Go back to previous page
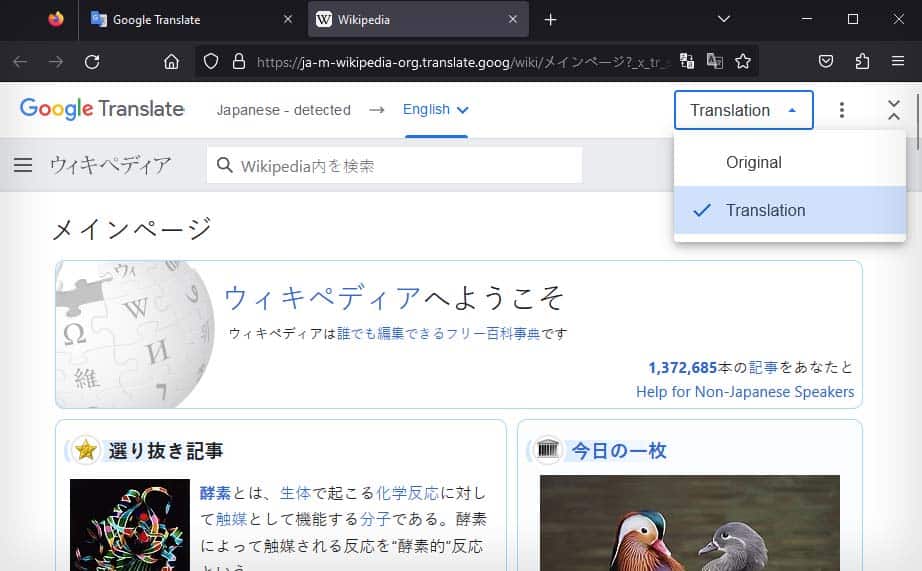 click(20, 62)
